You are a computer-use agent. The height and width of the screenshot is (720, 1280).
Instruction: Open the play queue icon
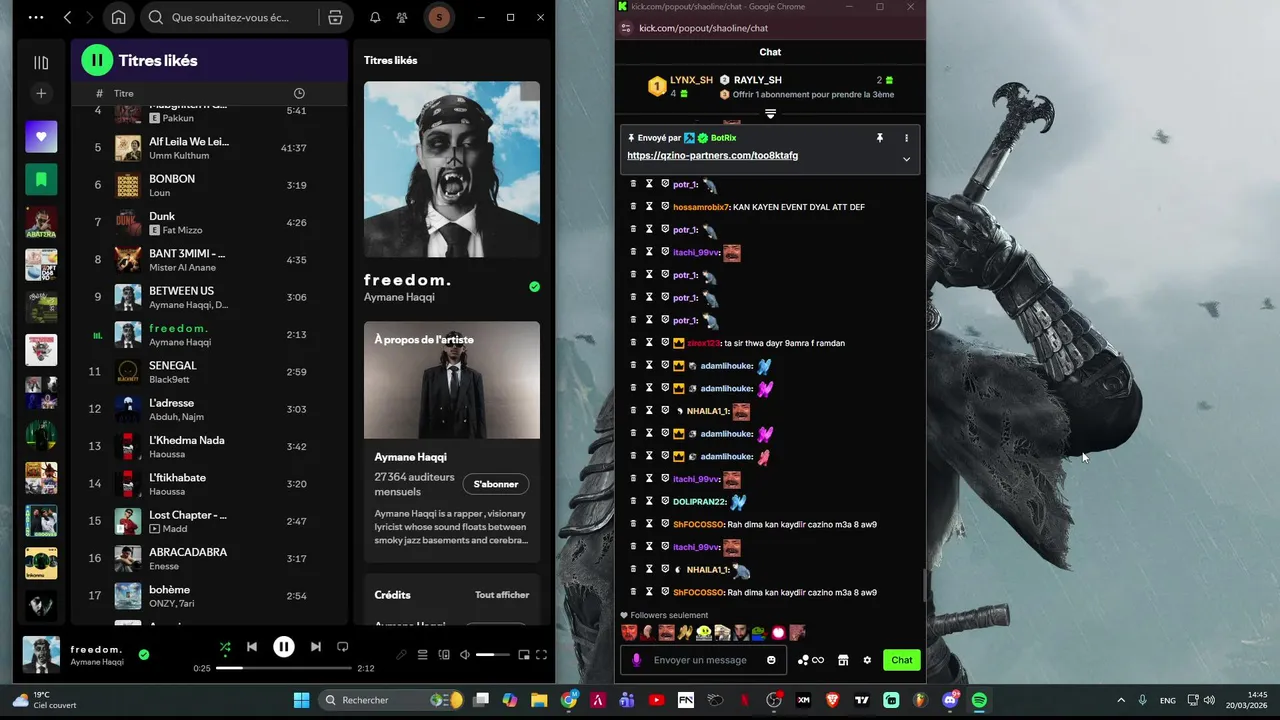pyautogui.click(x=422, y=655)
